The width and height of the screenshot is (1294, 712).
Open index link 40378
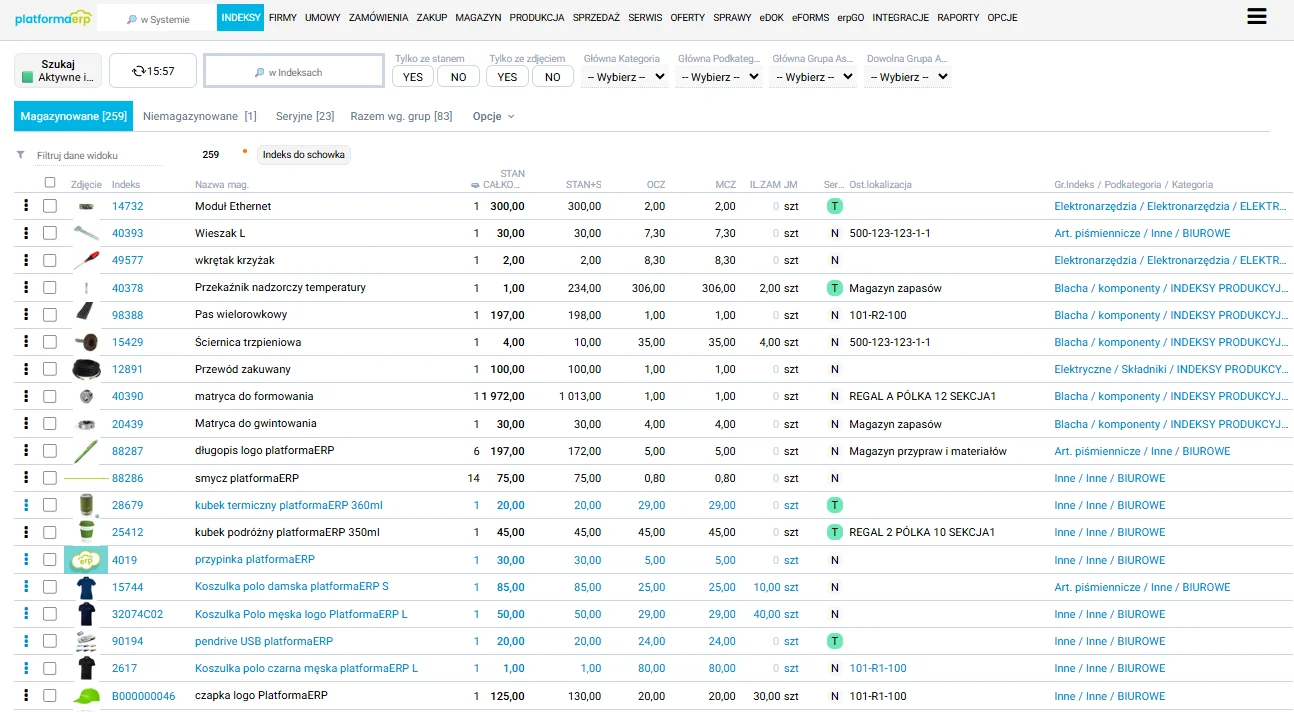[x=127, y=288]
